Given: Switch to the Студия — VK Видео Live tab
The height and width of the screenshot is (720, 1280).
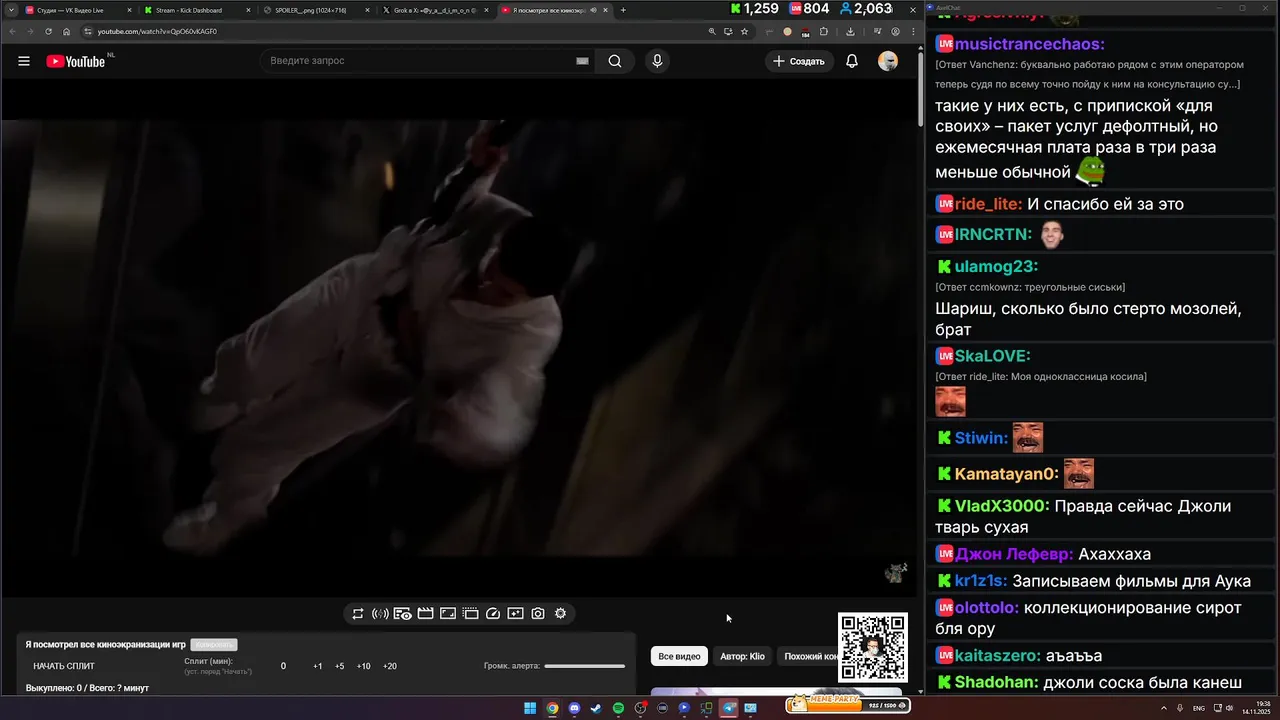Looking at the screenshot, I should (x=77, y=10).
